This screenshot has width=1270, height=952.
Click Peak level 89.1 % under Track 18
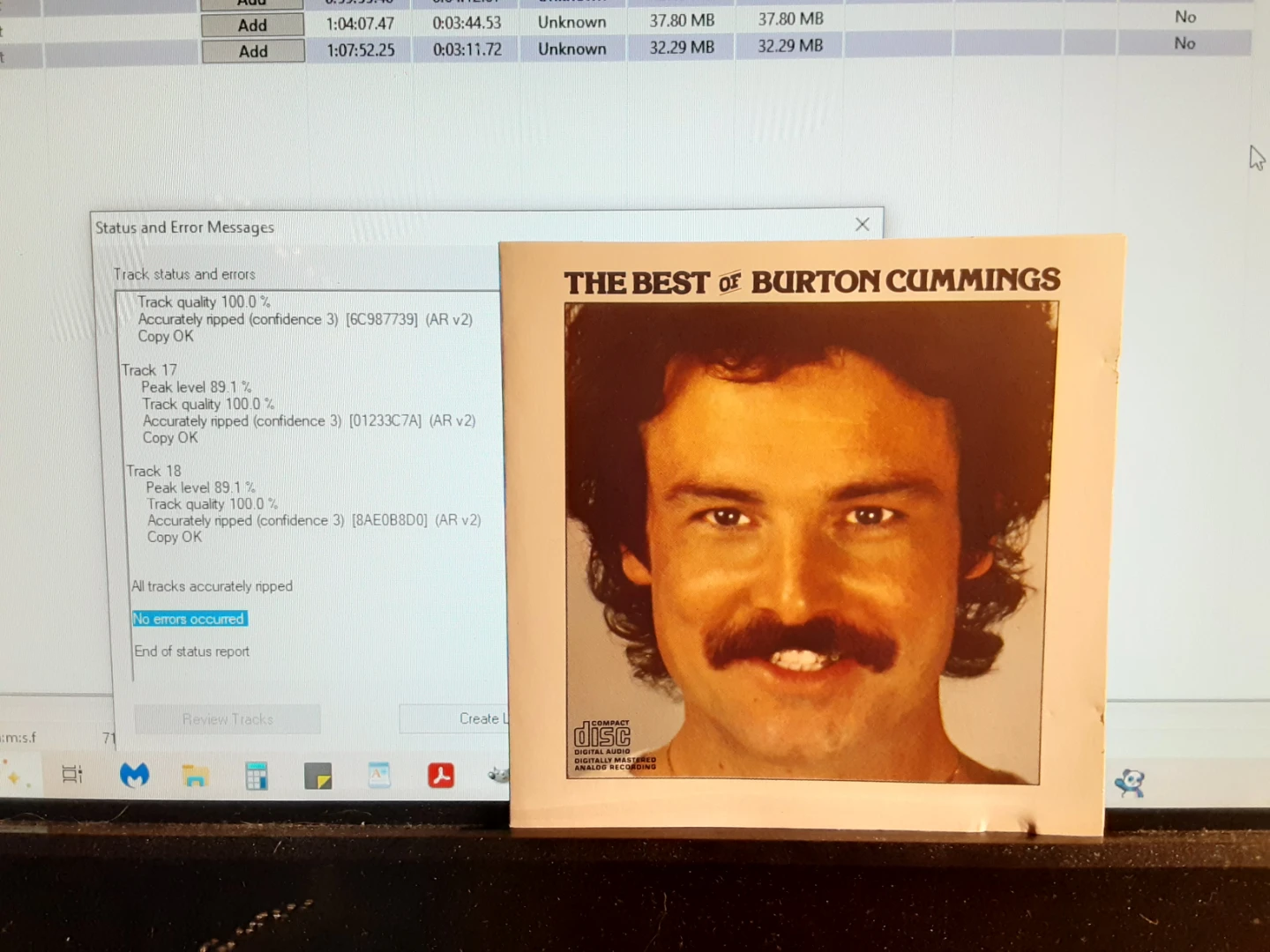click(x=201, y=487)
